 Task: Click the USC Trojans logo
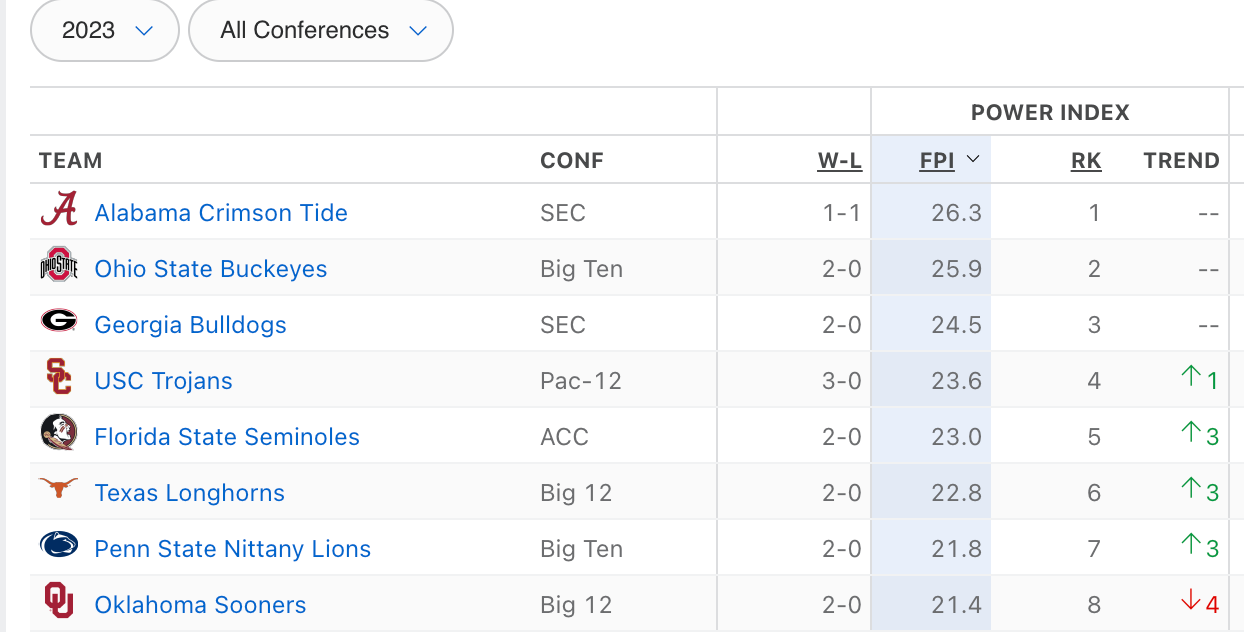[x=58, y=380]
